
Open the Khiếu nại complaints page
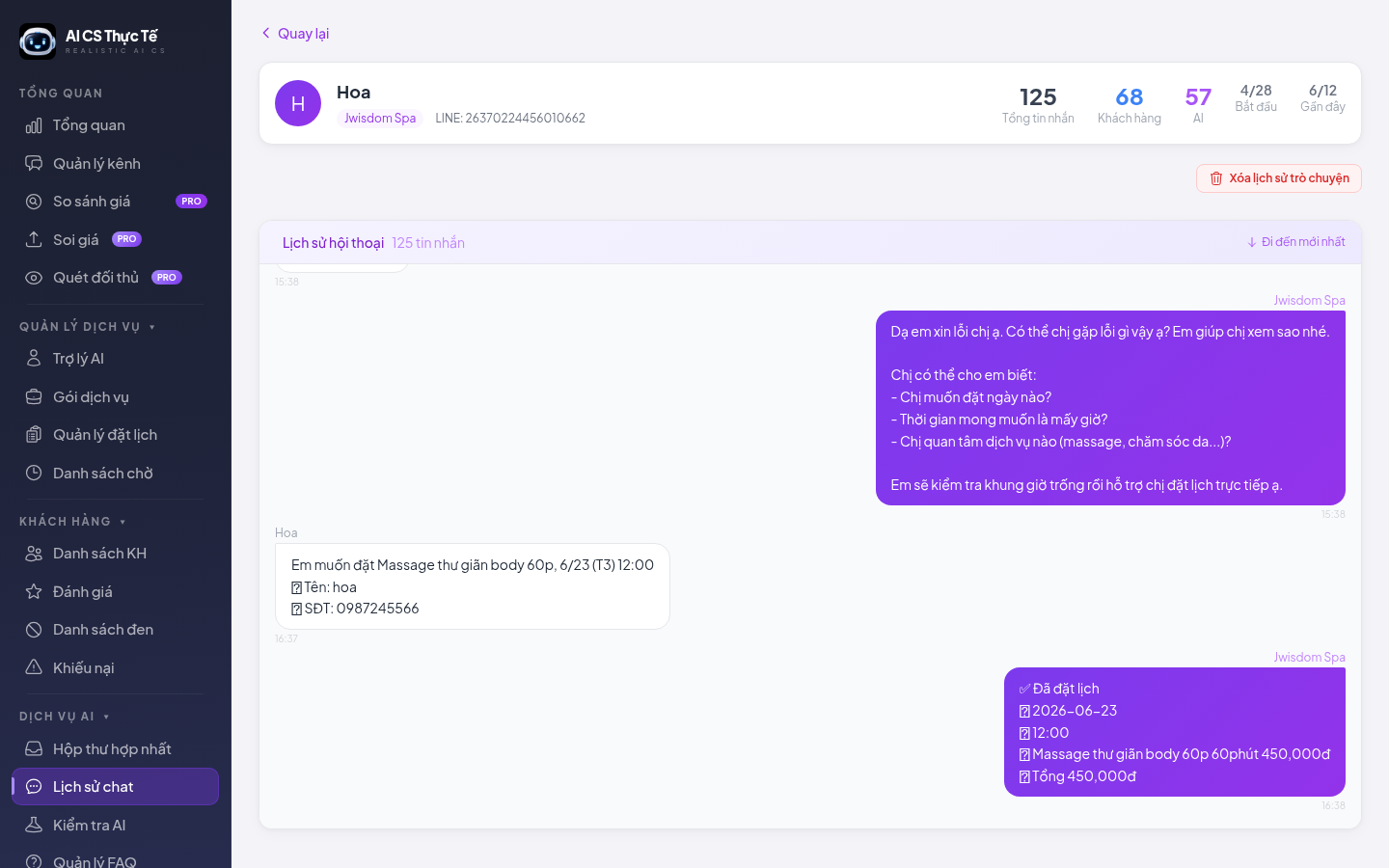pyautogui.click(x=115, y=668)
